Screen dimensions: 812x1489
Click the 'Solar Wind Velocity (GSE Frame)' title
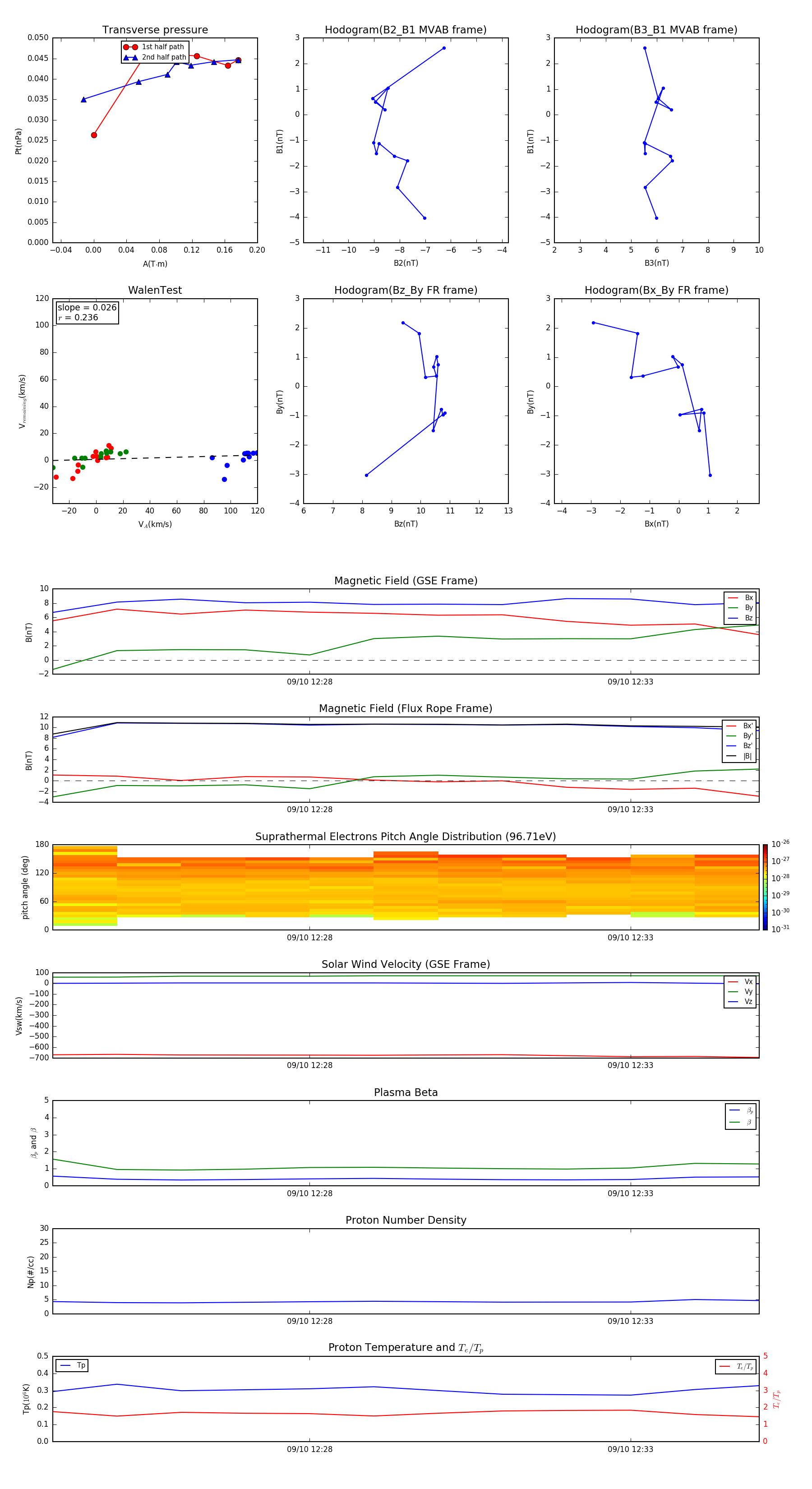[406, 965]
